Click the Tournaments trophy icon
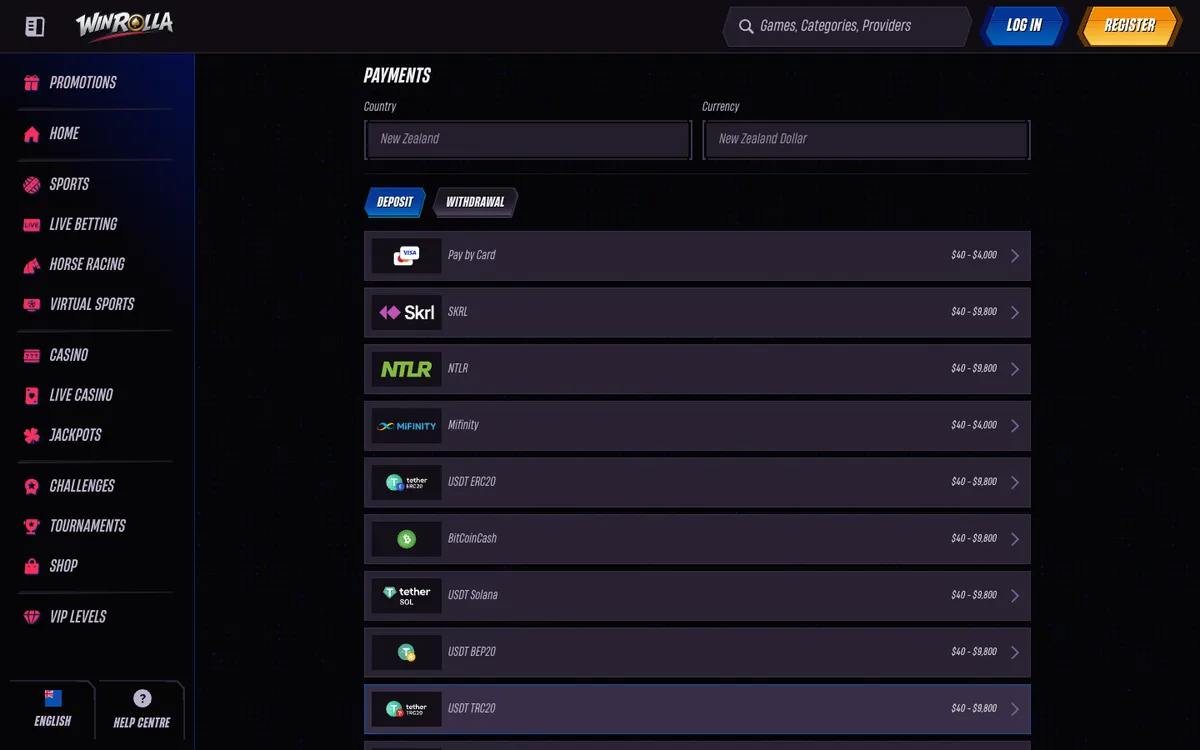The width and height of the screenshot is (1200, 750). 32,527
